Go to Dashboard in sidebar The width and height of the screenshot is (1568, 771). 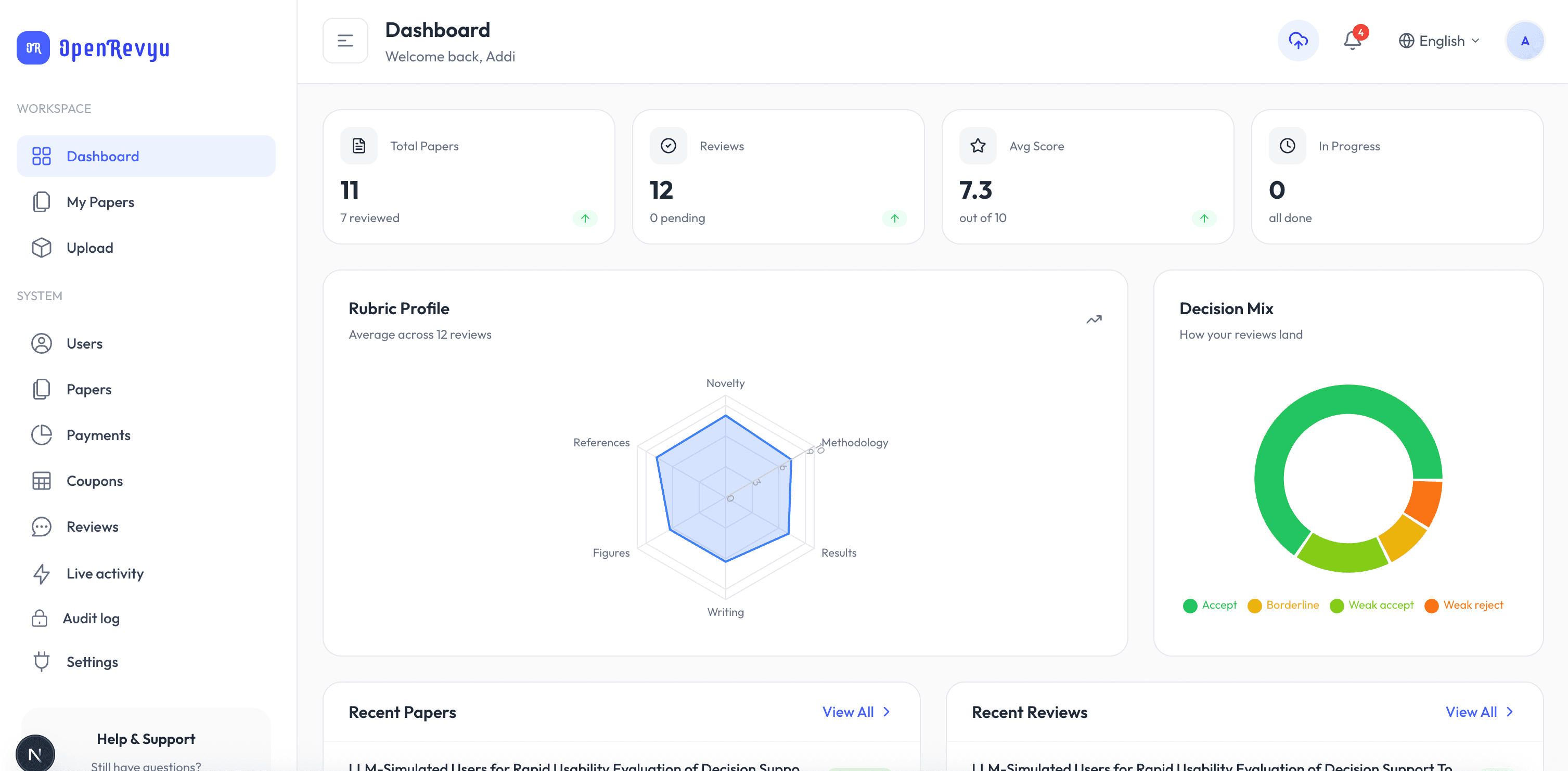[146, 157]
